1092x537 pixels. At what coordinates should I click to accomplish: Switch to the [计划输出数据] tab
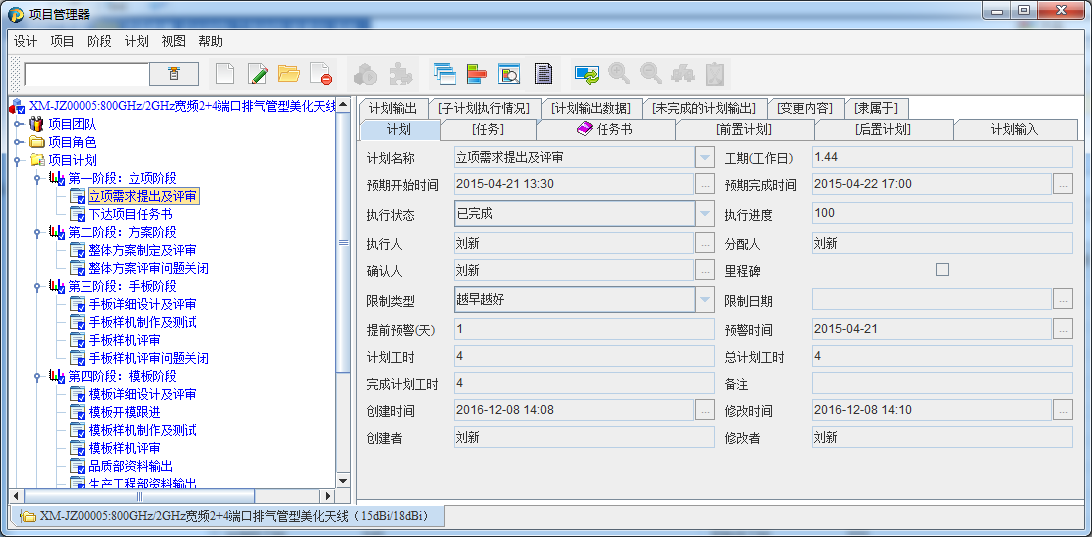click(591, 108)
